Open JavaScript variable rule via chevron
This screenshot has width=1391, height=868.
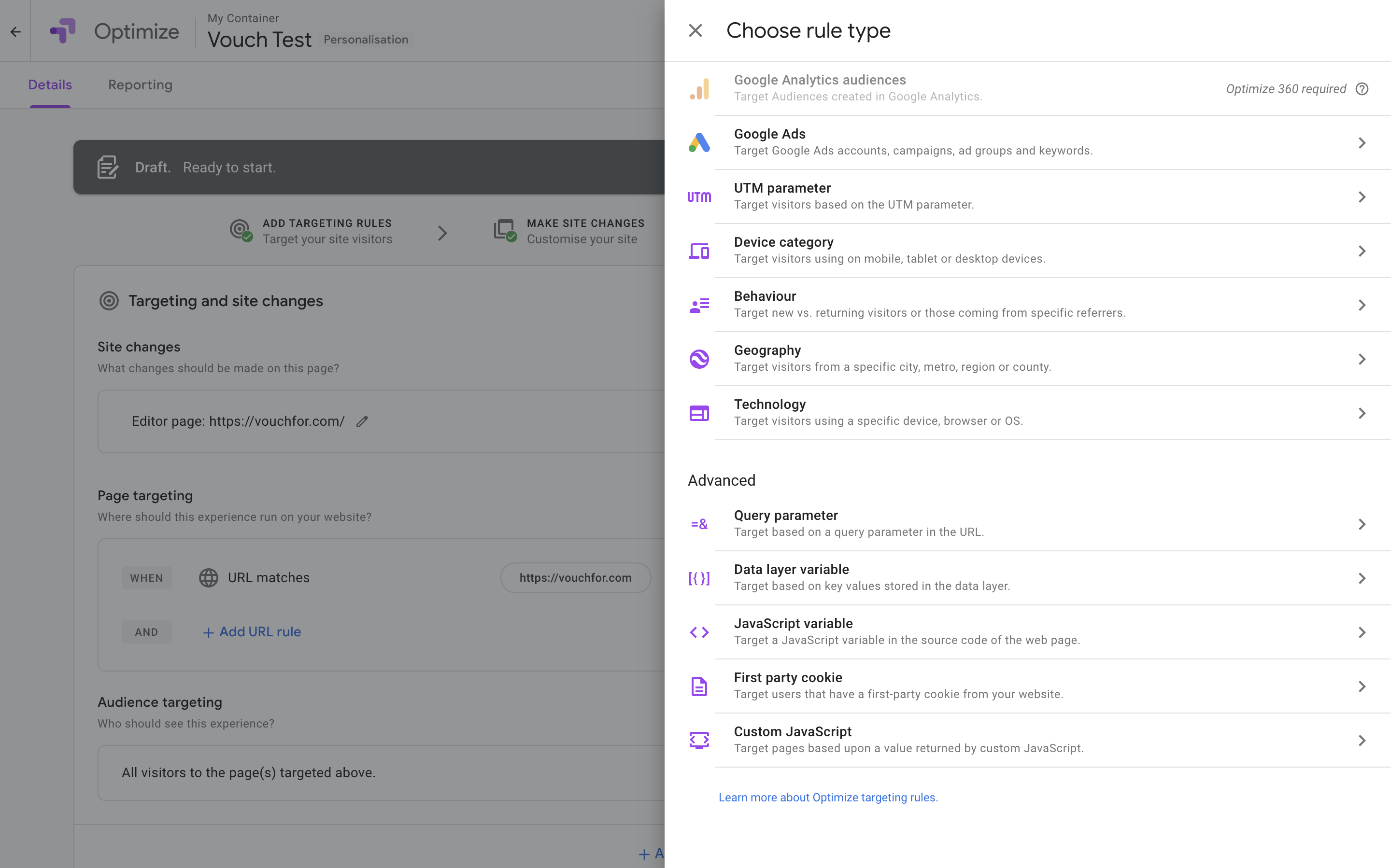coord(1362,632)
